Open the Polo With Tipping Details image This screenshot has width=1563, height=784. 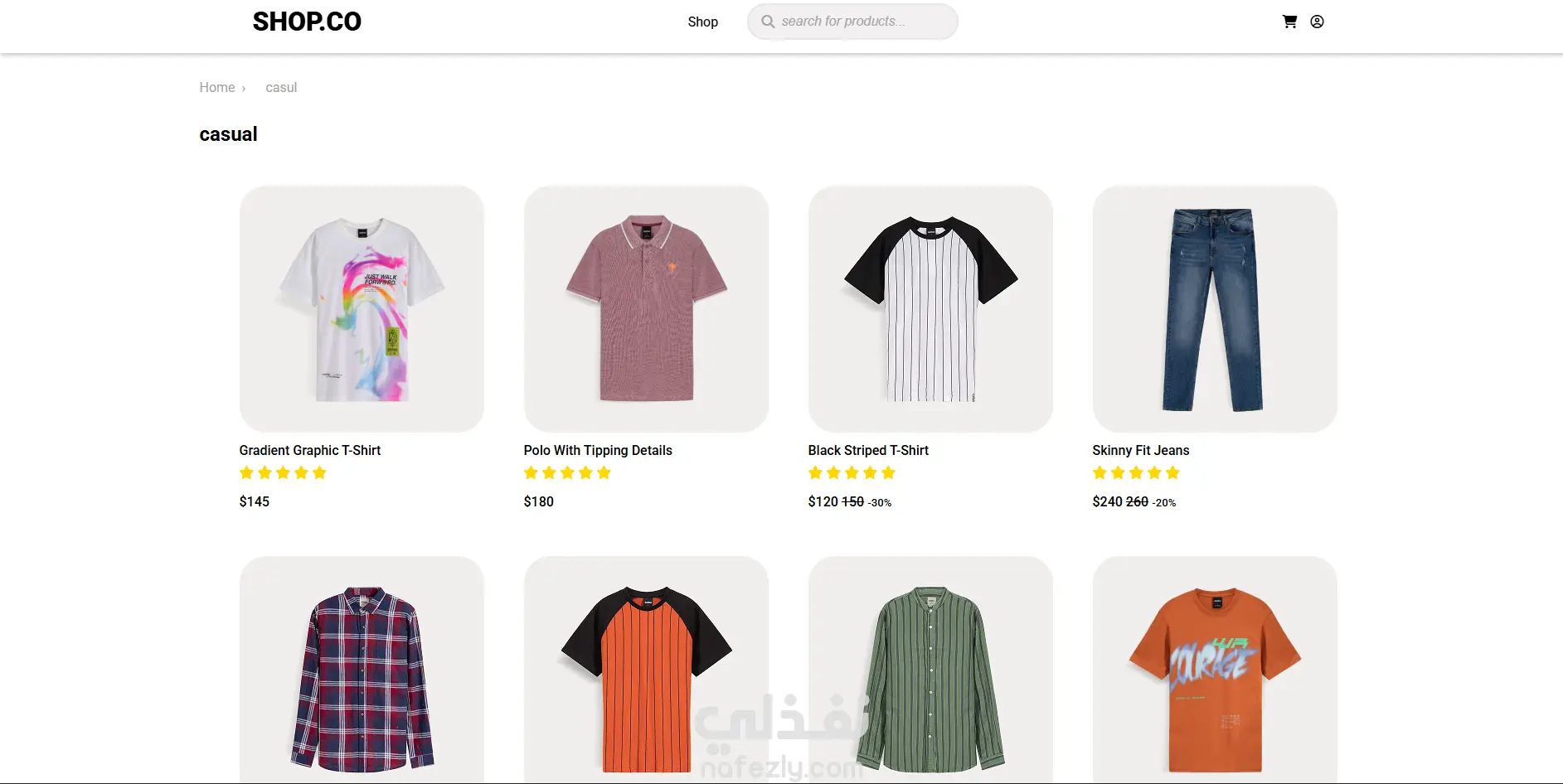(x=646, y=308)
